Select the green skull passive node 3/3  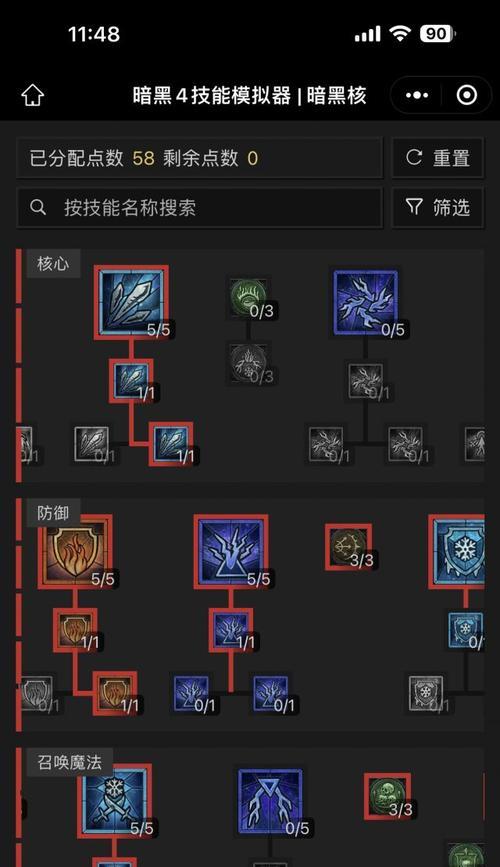pyautogui.click(x=387, y=796)
